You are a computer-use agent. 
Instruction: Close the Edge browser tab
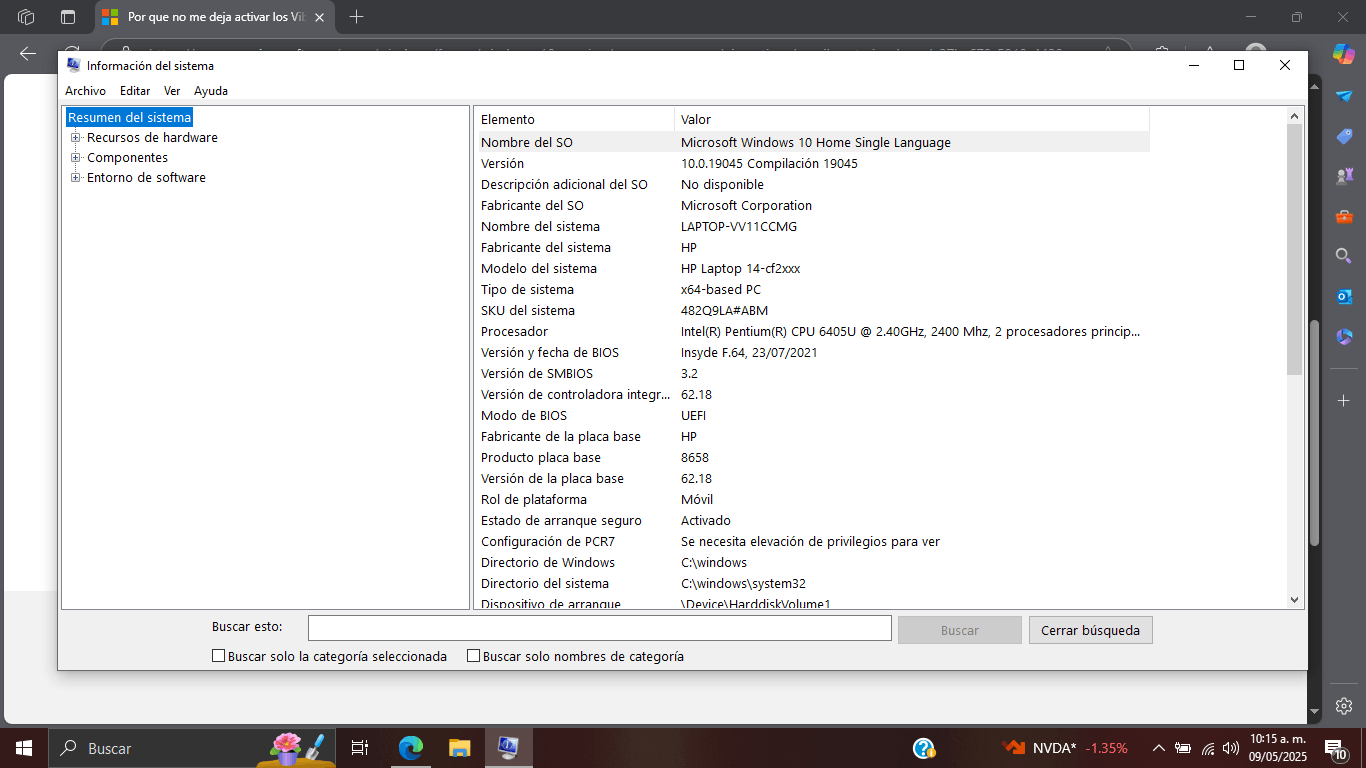[x=319, y=17]
